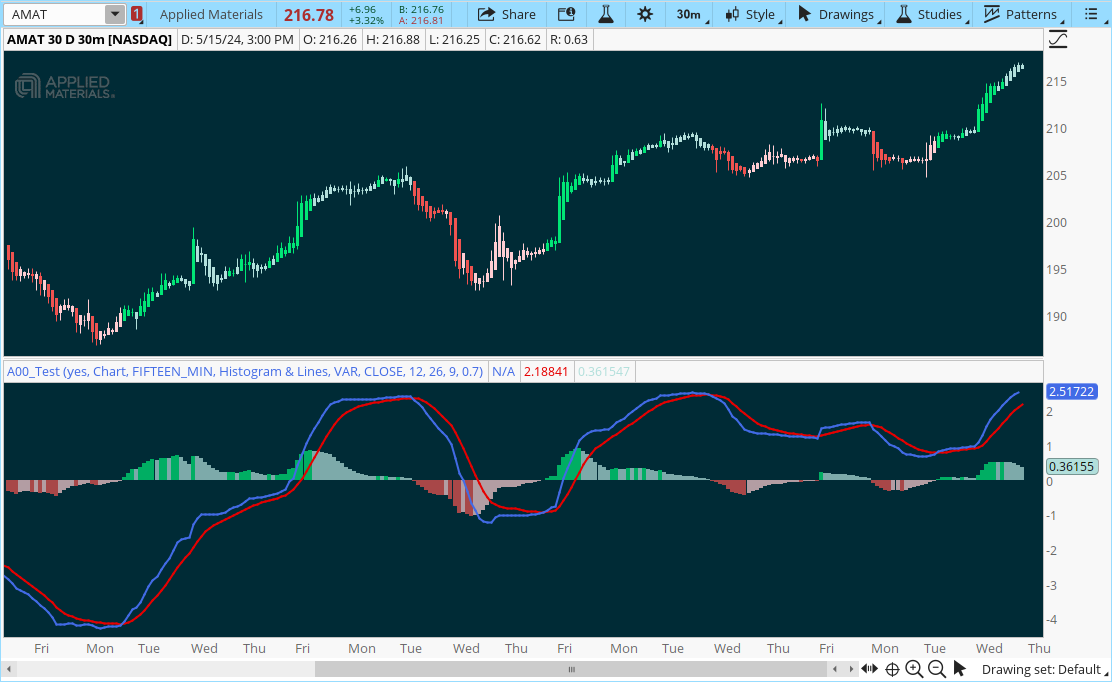Image resolution: width=1112 pixels, height=682 pixels.
Task: Open the Patterns menu
Action: [1023, 14]
